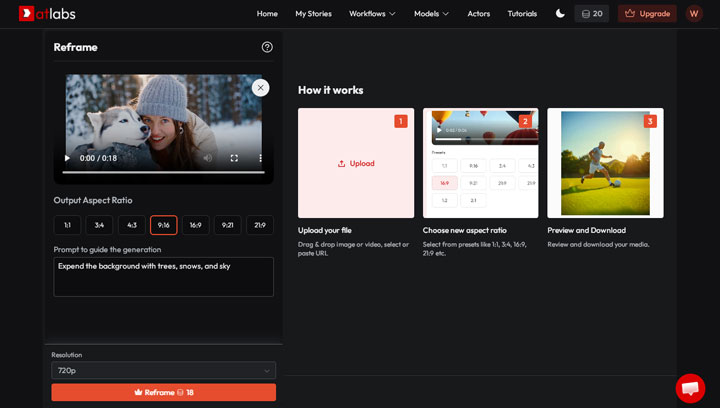Click the Reframe 18 credits button
The width and height of the screenshot is (720, 408).
point(163,392)
